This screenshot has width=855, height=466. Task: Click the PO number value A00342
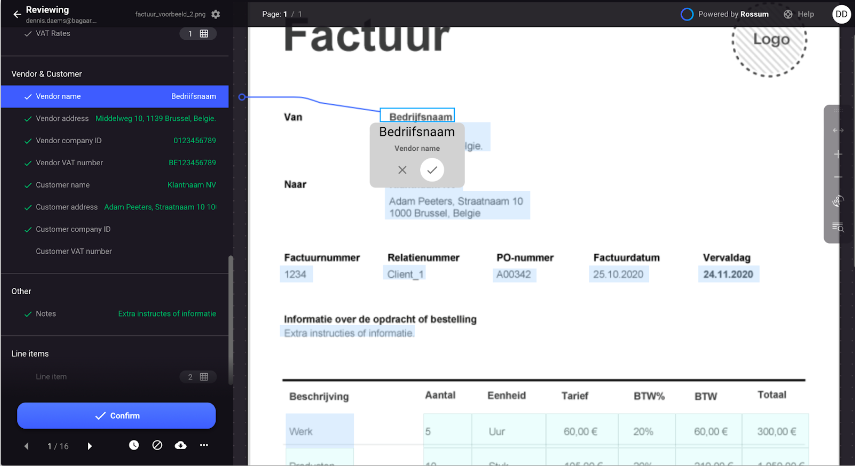pos(514,274)
